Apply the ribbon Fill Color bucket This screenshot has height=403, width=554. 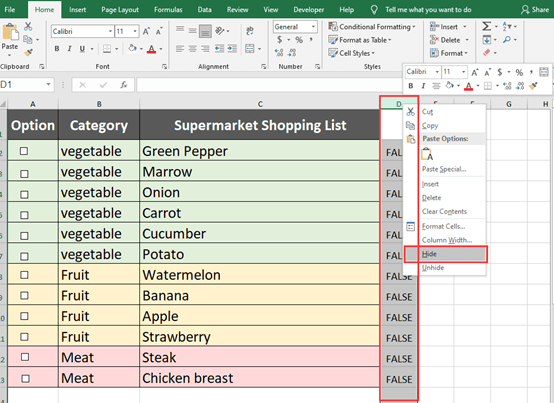[x=132, y=48]
